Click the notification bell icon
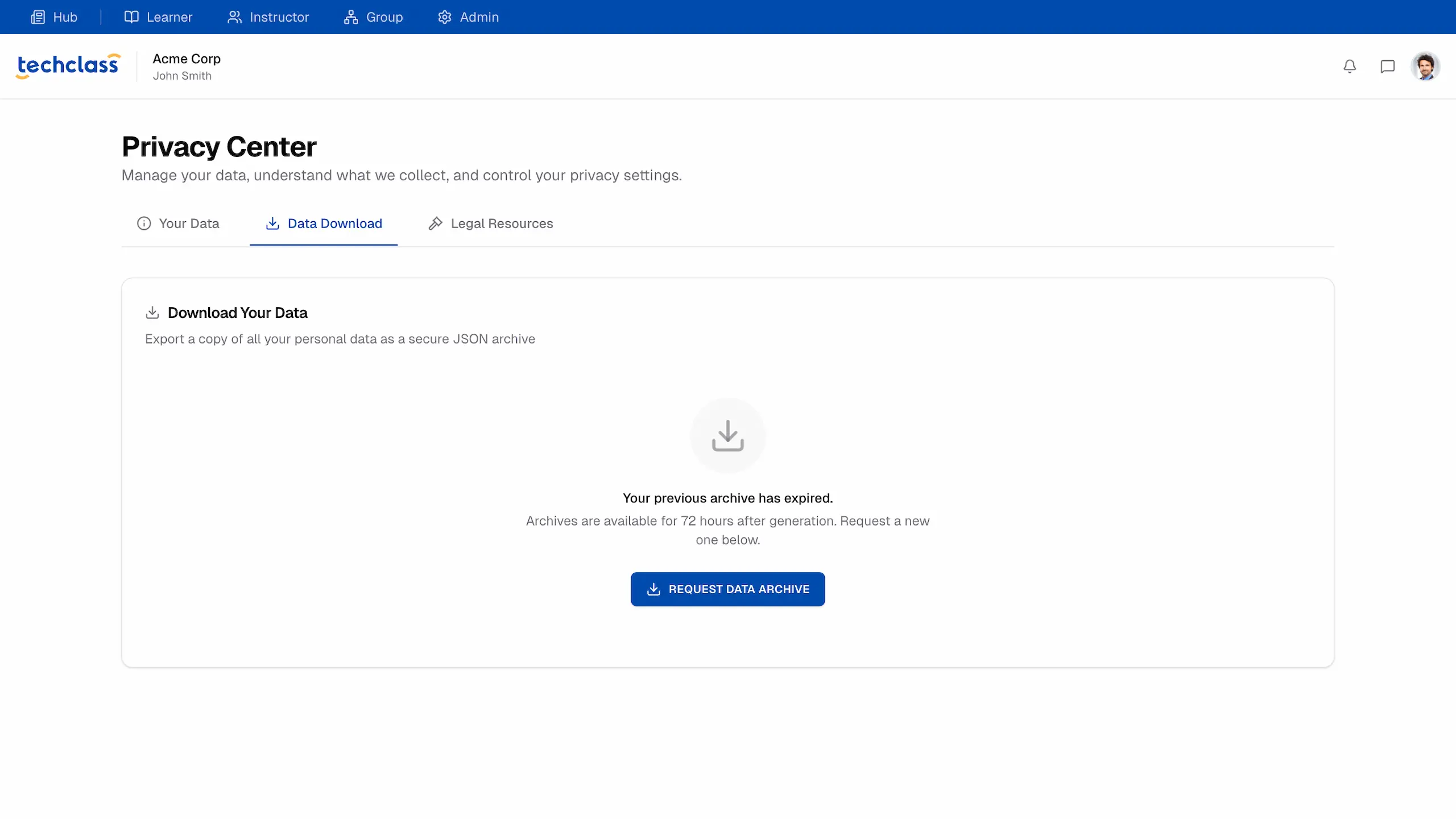The width and height of the screenshot is (1456, 819). [1350, 67]
